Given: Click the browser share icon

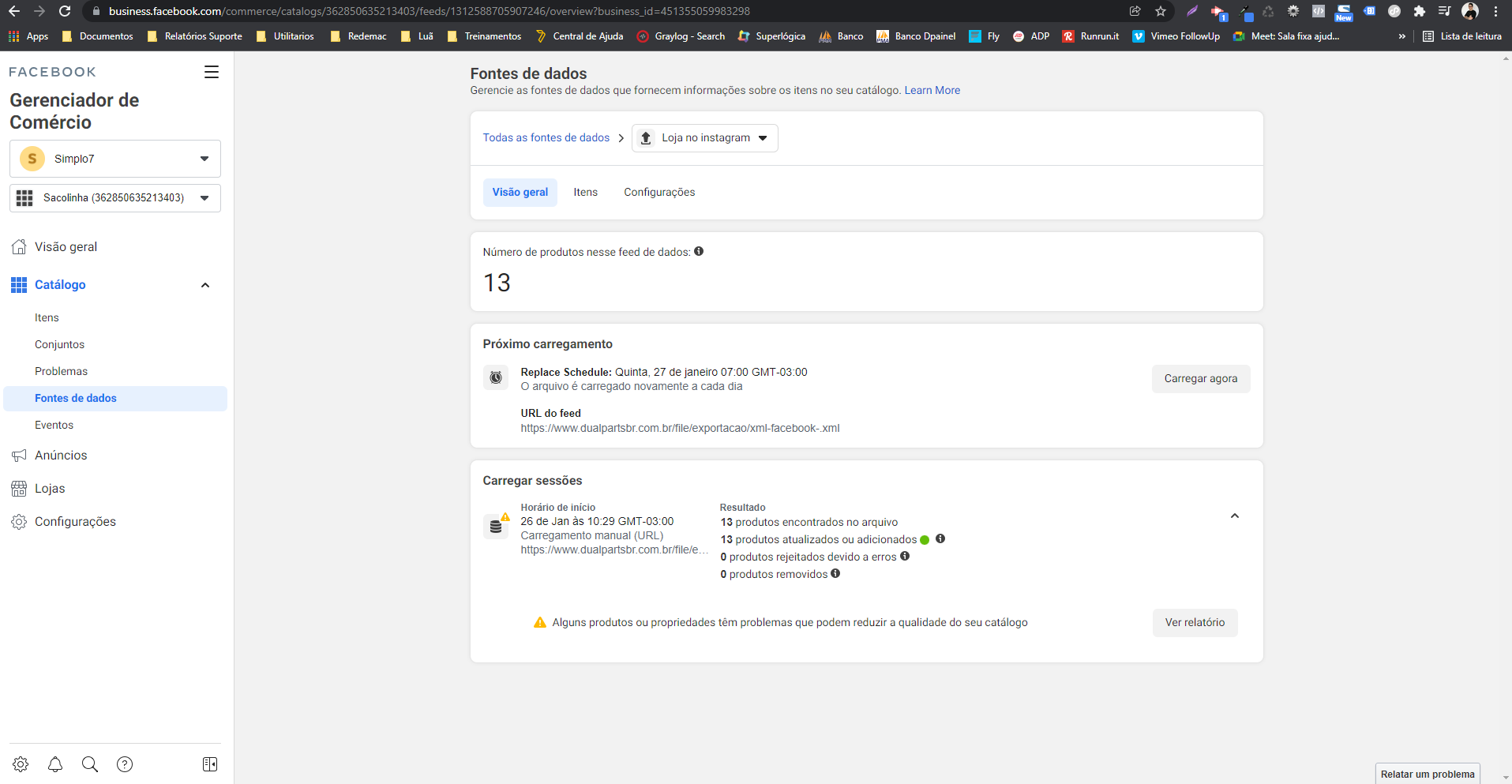Looking at the screenshot, I should pos(1135,11).
